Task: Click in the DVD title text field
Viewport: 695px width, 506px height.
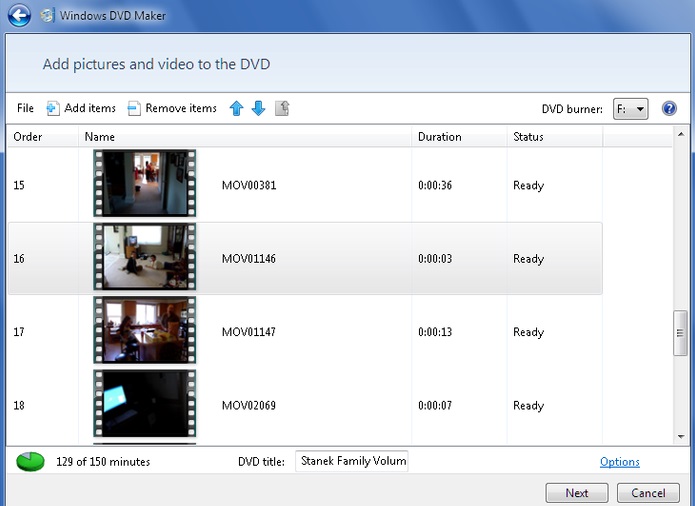Action: coord(351,461)
